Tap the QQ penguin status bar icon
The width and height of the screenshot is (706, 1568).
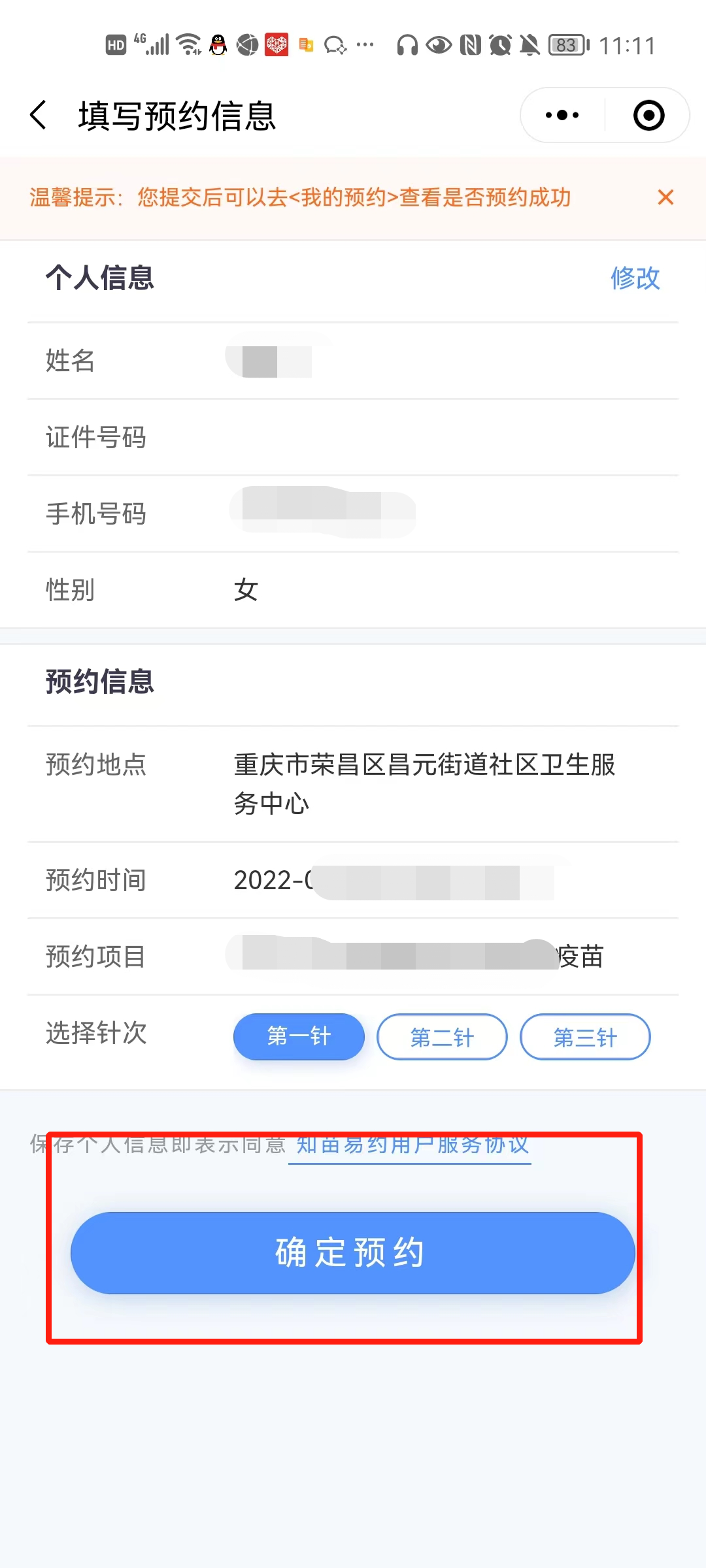pos(218,45)
